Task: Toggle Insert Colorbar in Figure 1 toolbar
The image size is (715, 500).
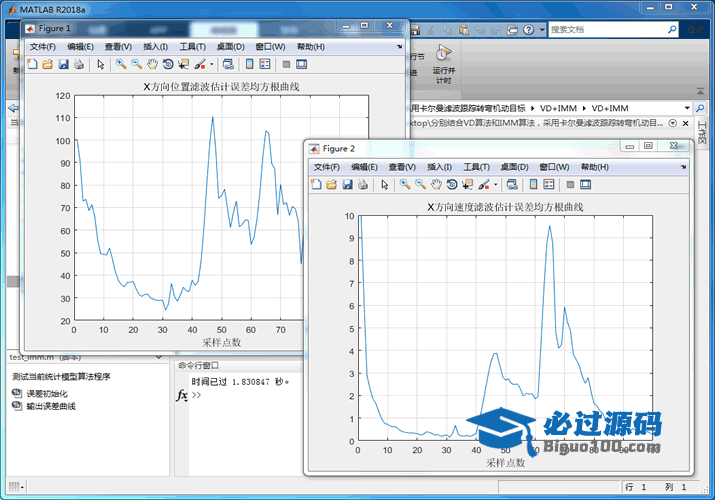Action: pos(249,64)
